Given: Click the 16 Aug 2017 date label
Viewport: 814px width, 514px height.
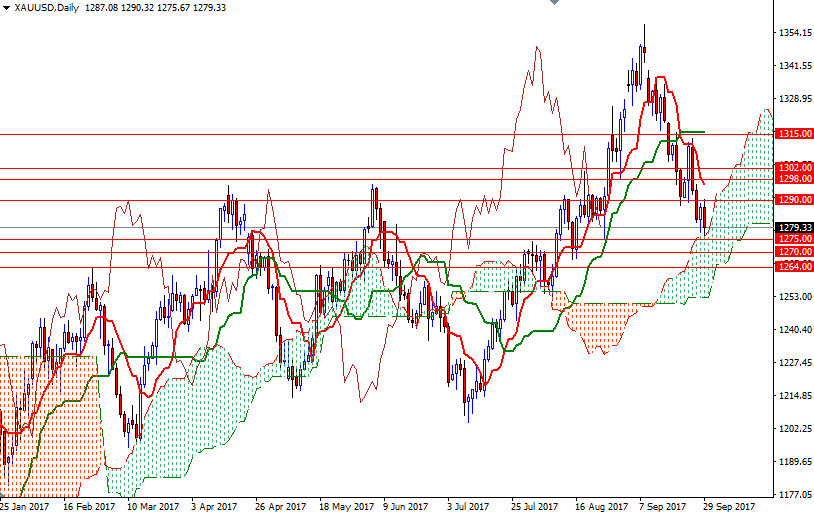Looking at the screenshot, I should click(x=601, y=506).
